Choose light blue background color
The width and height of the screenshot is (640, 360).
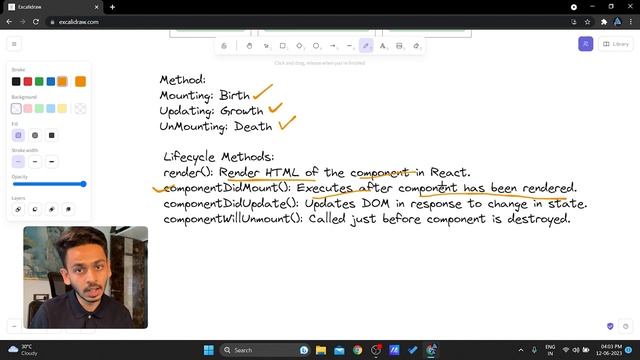(51, 109)
